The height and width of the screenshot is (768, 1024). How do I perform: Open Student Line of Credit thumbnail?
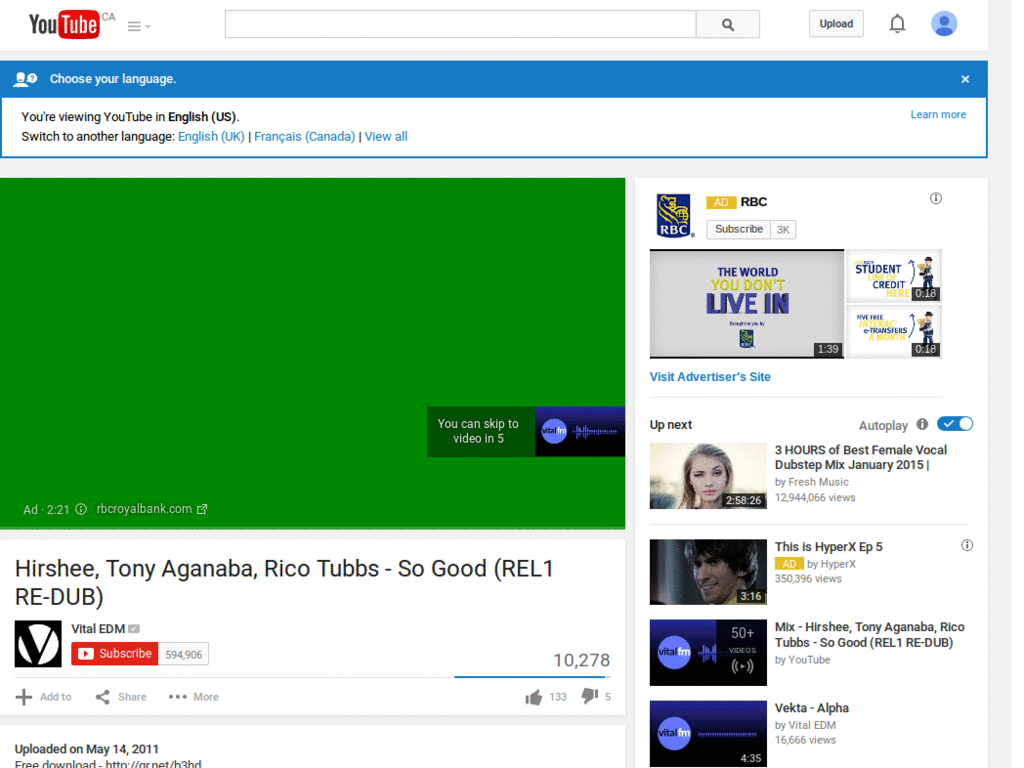click(893, 275)
